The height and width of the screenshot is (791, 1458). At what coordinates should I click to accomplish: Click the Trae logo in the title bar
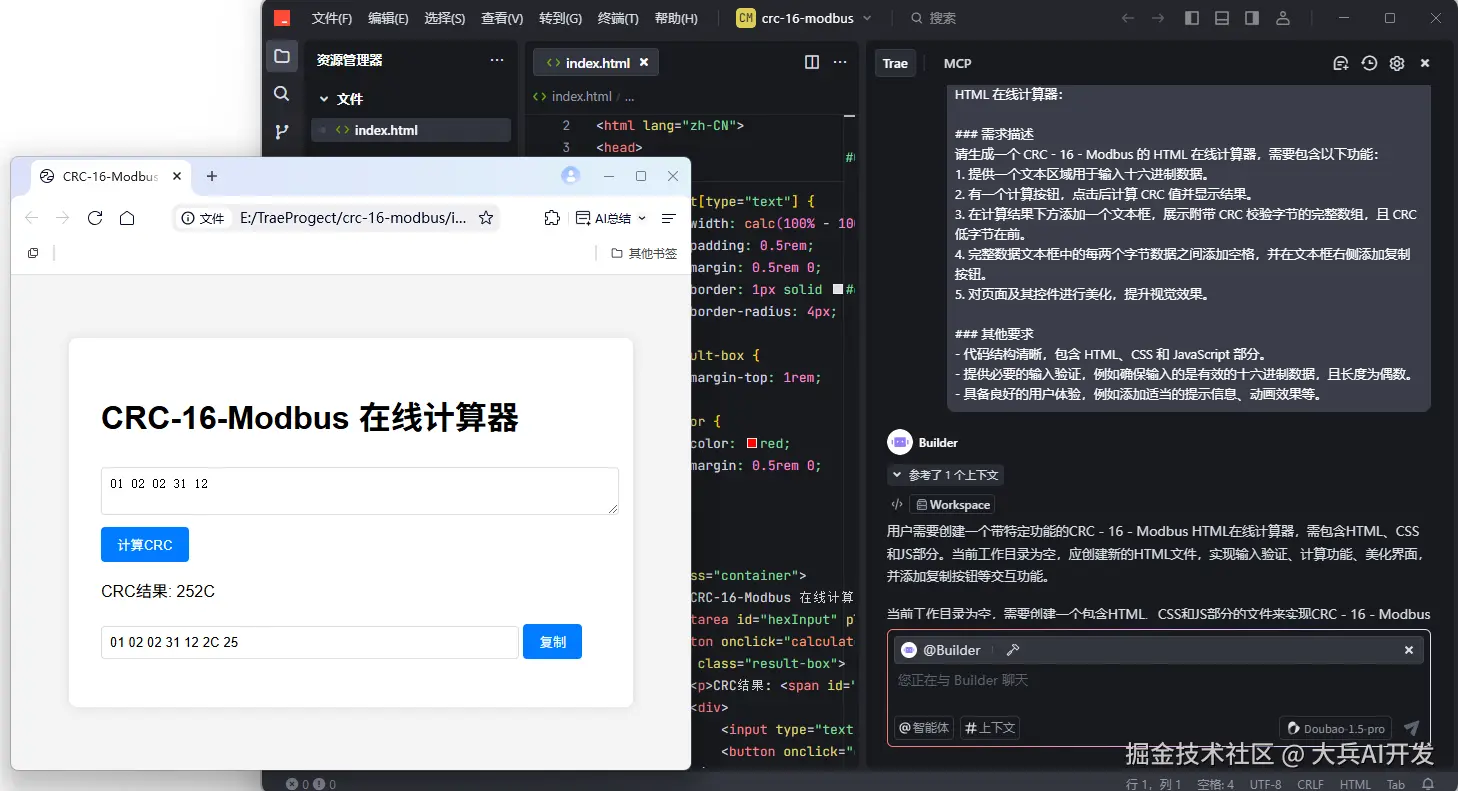[x=282, y=18]
